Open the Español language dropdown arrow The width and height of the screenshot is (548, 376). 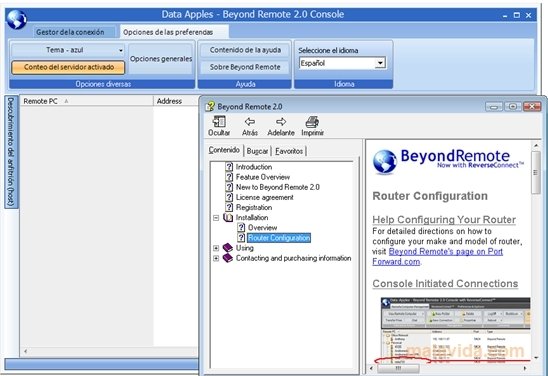tap(380, 63)
